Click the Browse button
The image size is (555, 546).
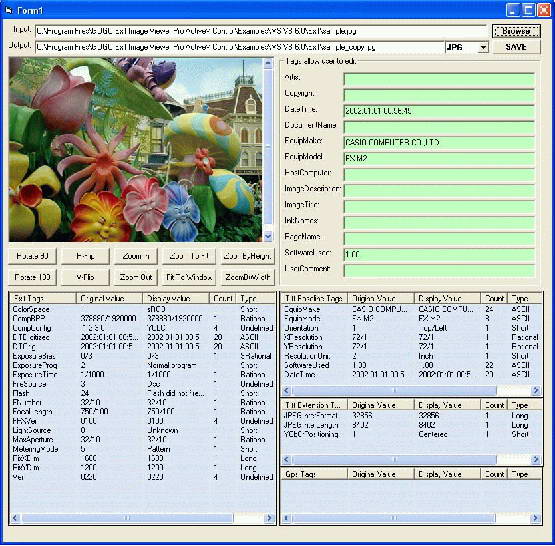(516, 31)
